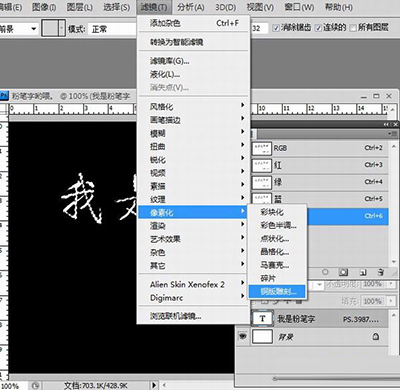Screen dimensions: 400x390
Task: Enable the 所有图层 checkbox
Action: point(353,28)
